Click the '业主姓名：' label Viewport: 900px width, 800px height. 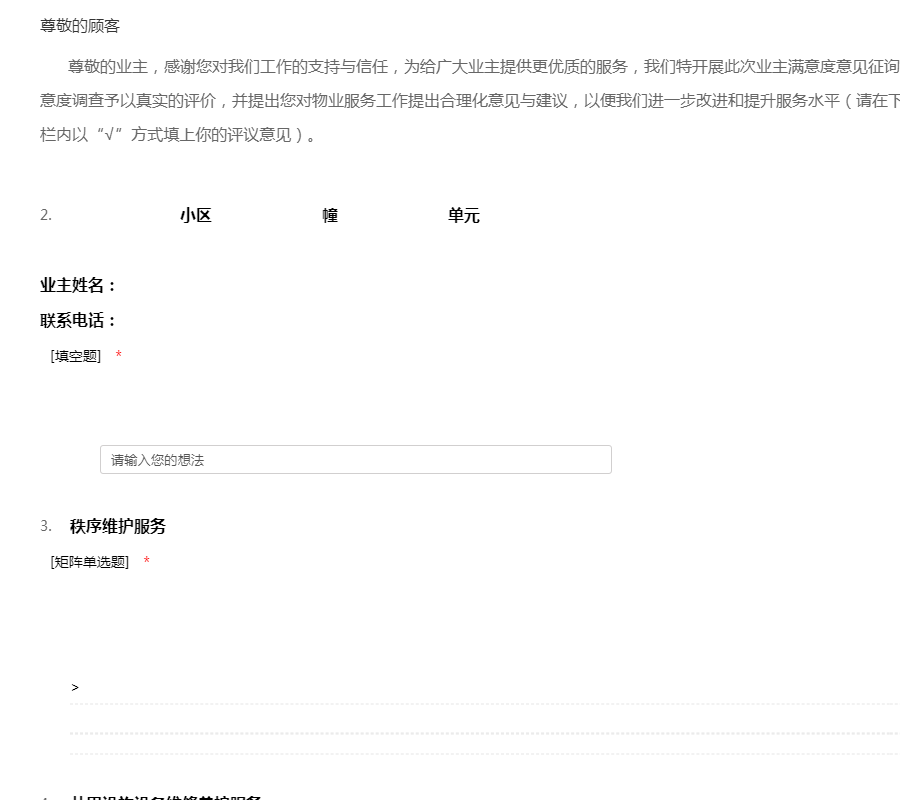(x=78, y=286)
